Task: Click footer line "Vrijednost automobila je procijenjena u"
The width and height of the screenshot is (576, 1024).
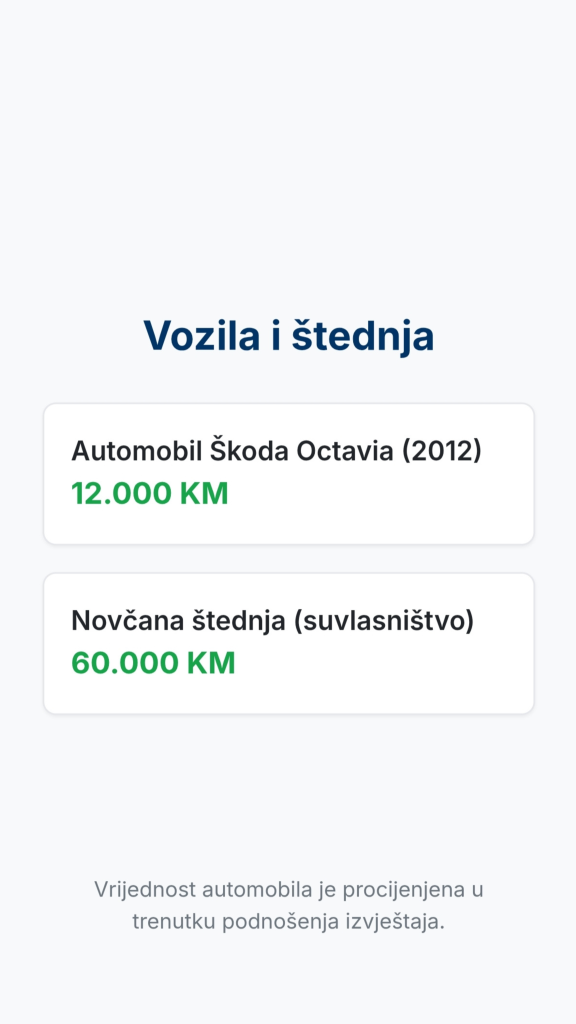Action: [289, 889]
